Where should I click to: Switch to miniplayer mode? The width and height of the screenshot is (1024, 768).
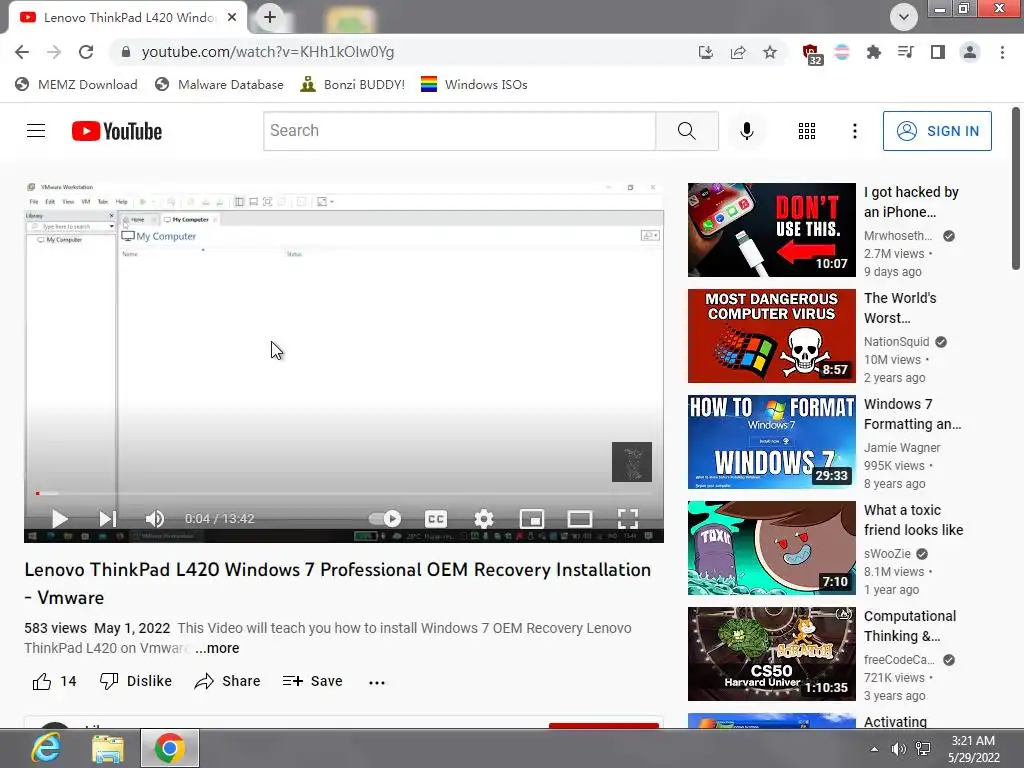(x=532, y=519)
